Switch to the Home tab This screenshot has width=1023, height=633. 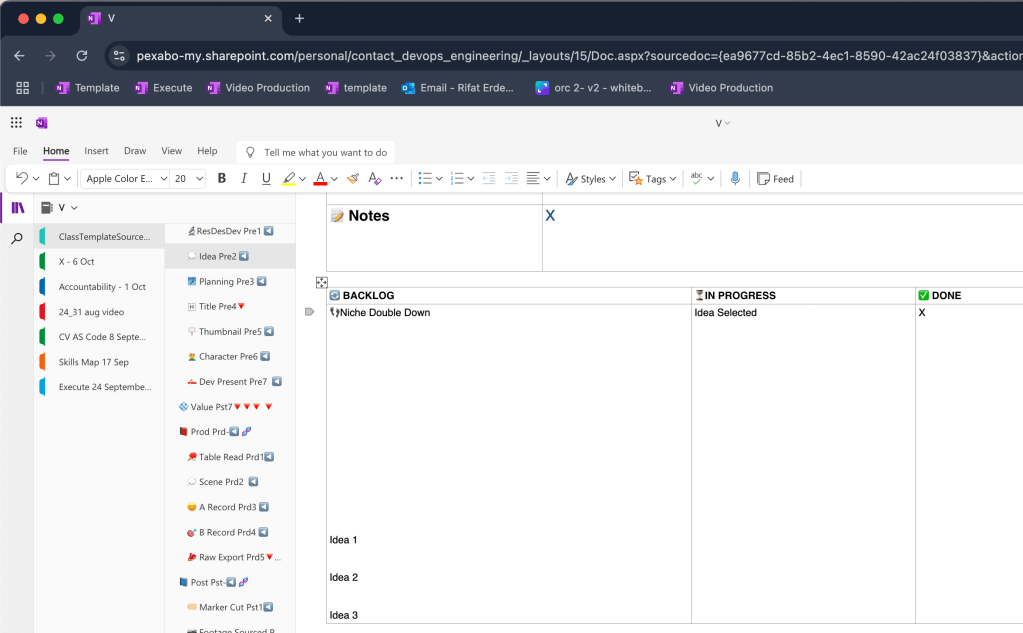(x=56, y=151)
